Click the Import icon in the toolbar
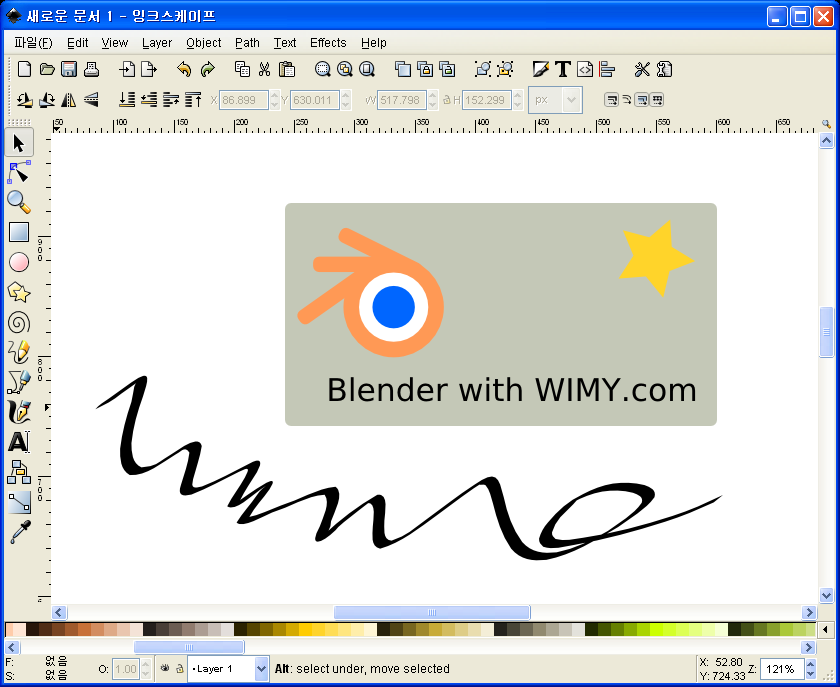 (126, 69)
